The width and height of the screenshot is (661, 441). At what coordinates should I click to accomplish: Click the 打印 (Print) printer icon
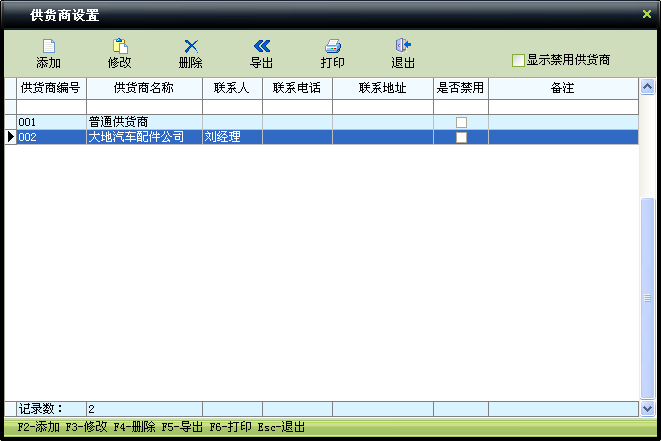tap(333, 46)
